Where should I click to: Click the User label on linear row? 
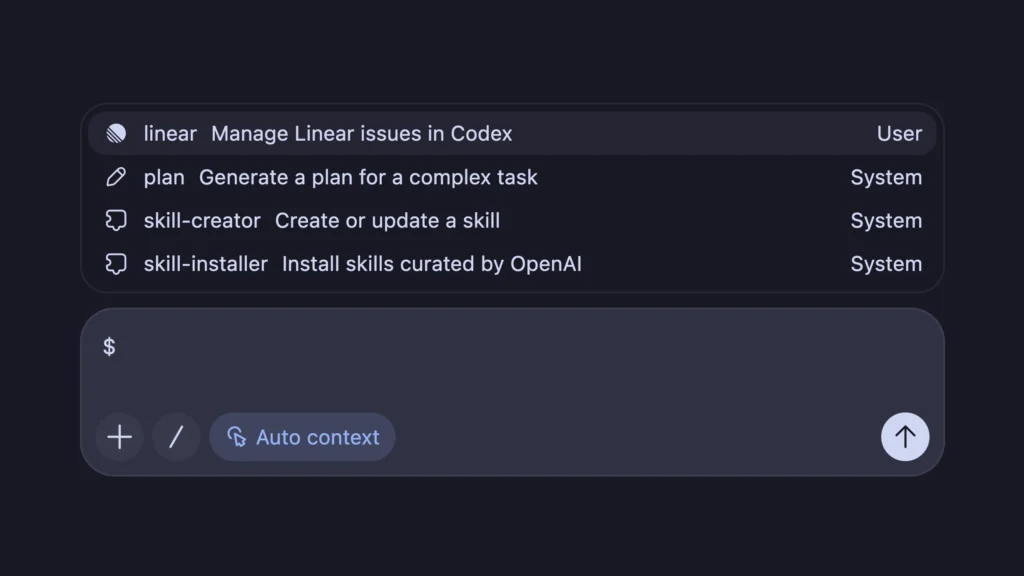(x=899, y=133)
